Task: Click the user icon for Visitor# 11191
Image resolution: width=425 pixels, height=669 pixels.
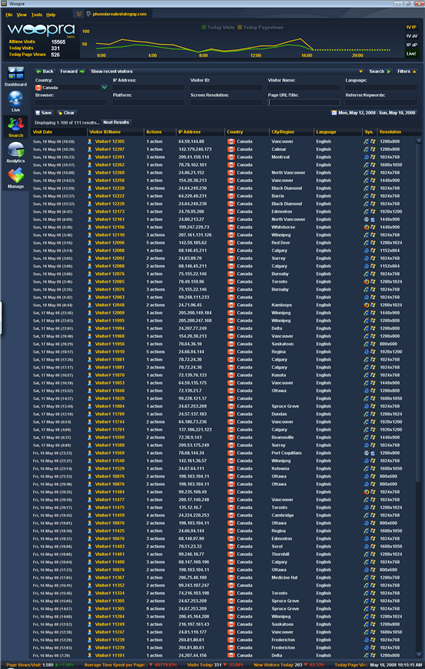Action: (x=90, y=655)
